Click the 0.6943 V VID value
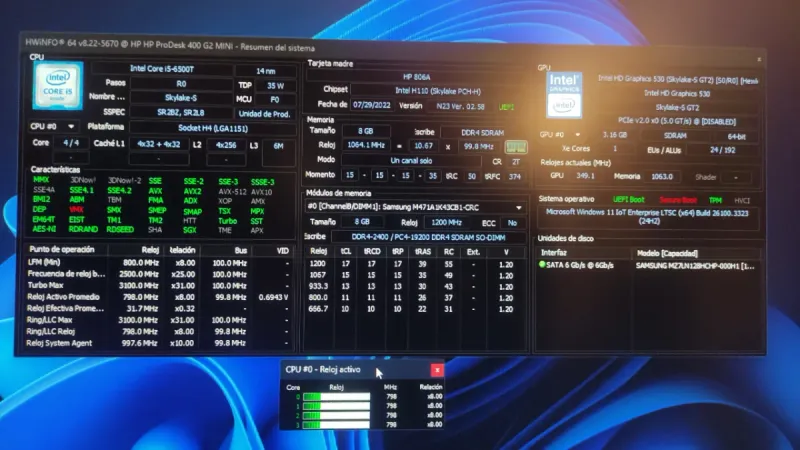Viewport: 800px width, 450px height. (x=273, y=297)
